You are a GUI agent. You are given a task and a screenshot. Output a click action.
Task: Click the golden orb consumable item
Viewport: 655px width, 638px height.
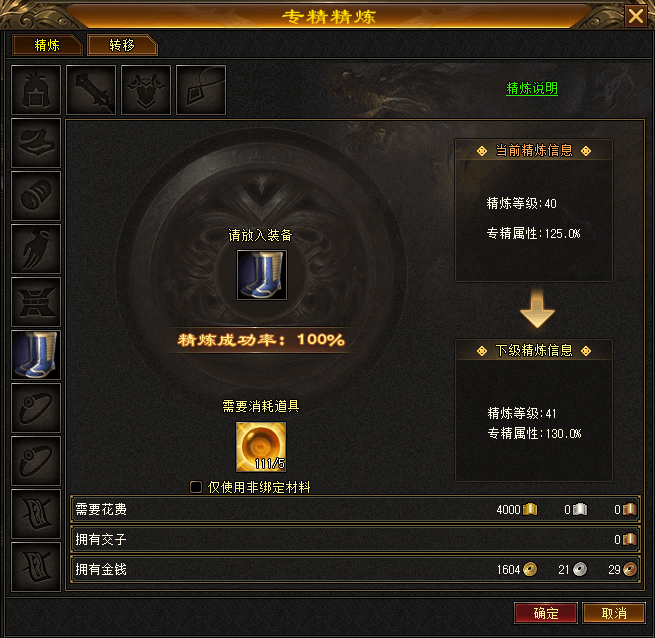coord(261,447)
